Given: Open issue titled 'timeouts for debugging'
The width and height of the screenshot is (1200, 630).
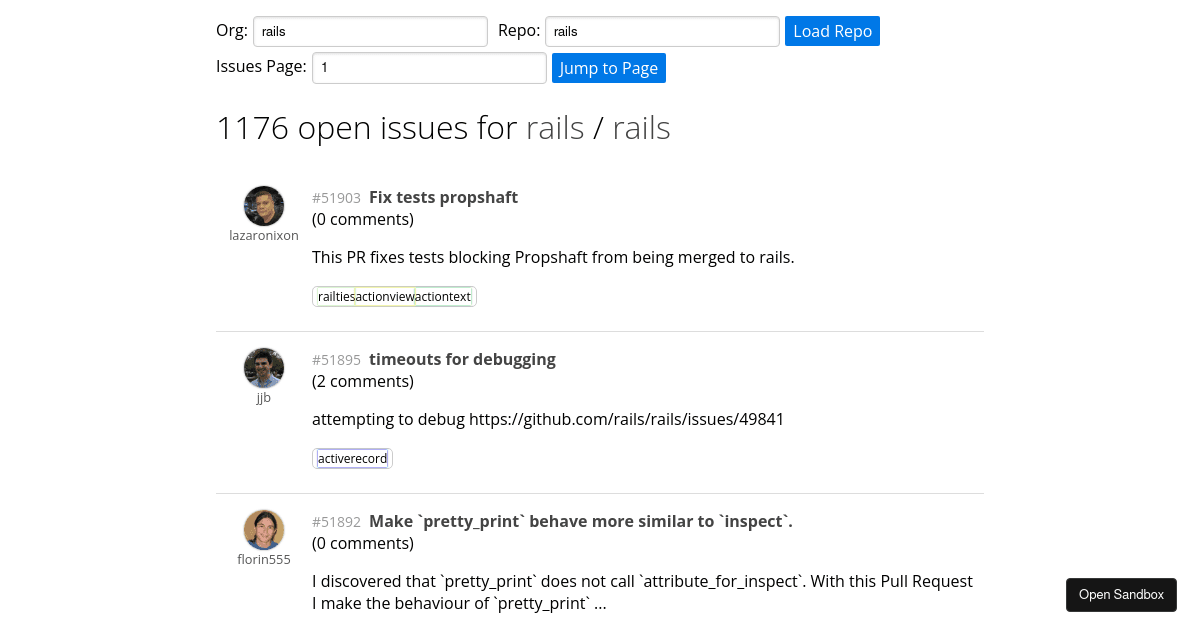Looking at the screenshot, I should pos(462,359).
